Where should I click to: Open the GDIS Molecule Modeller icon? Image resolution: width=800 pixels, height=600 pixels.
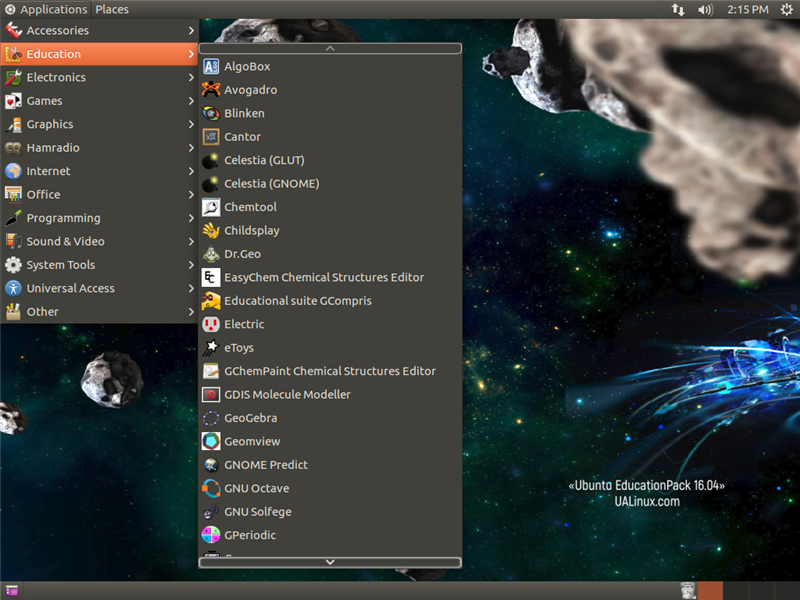tap(211, 395)
